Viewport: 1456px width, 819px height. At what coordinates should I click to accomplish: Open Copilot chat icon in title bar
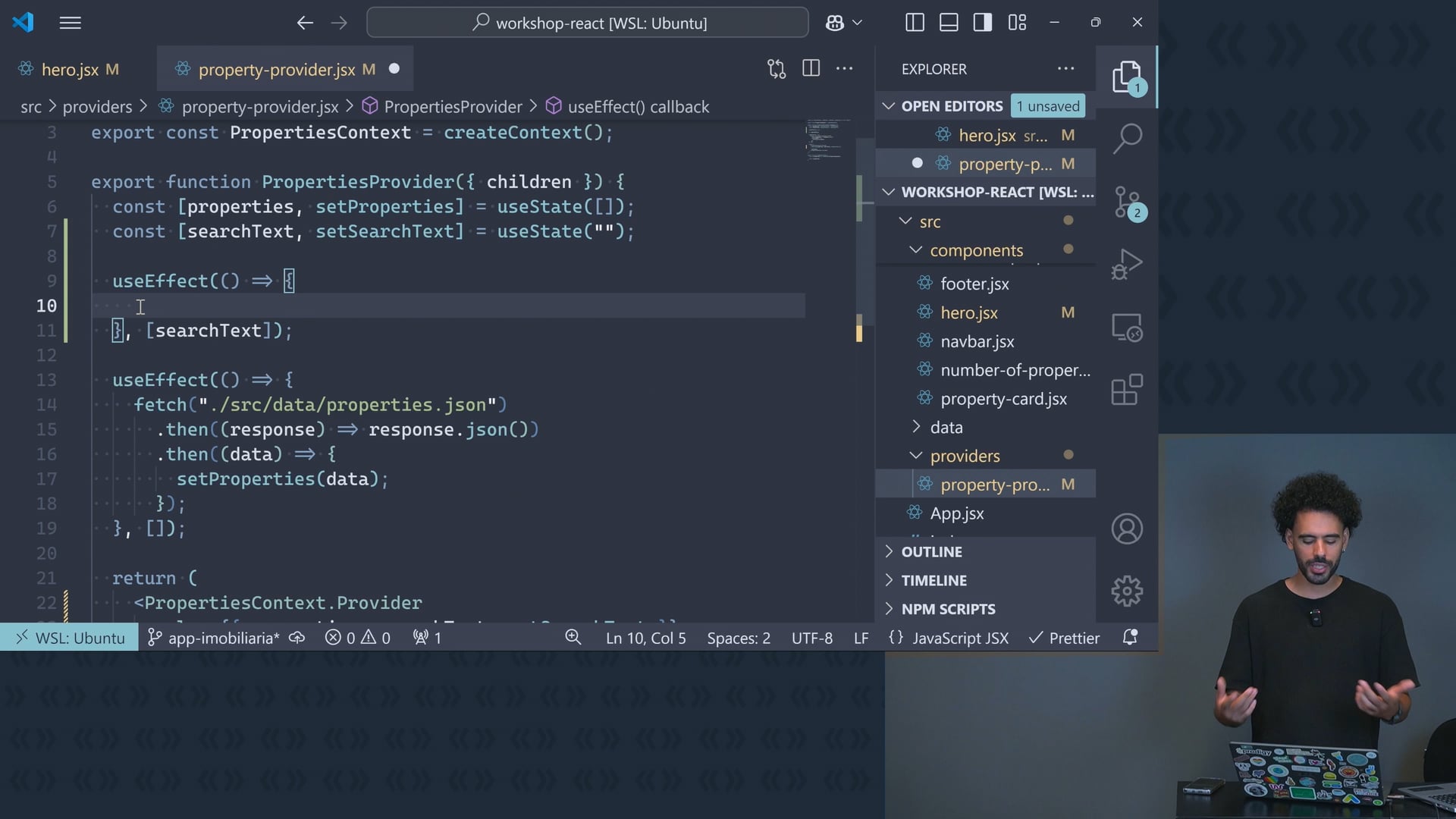(835, 23)
